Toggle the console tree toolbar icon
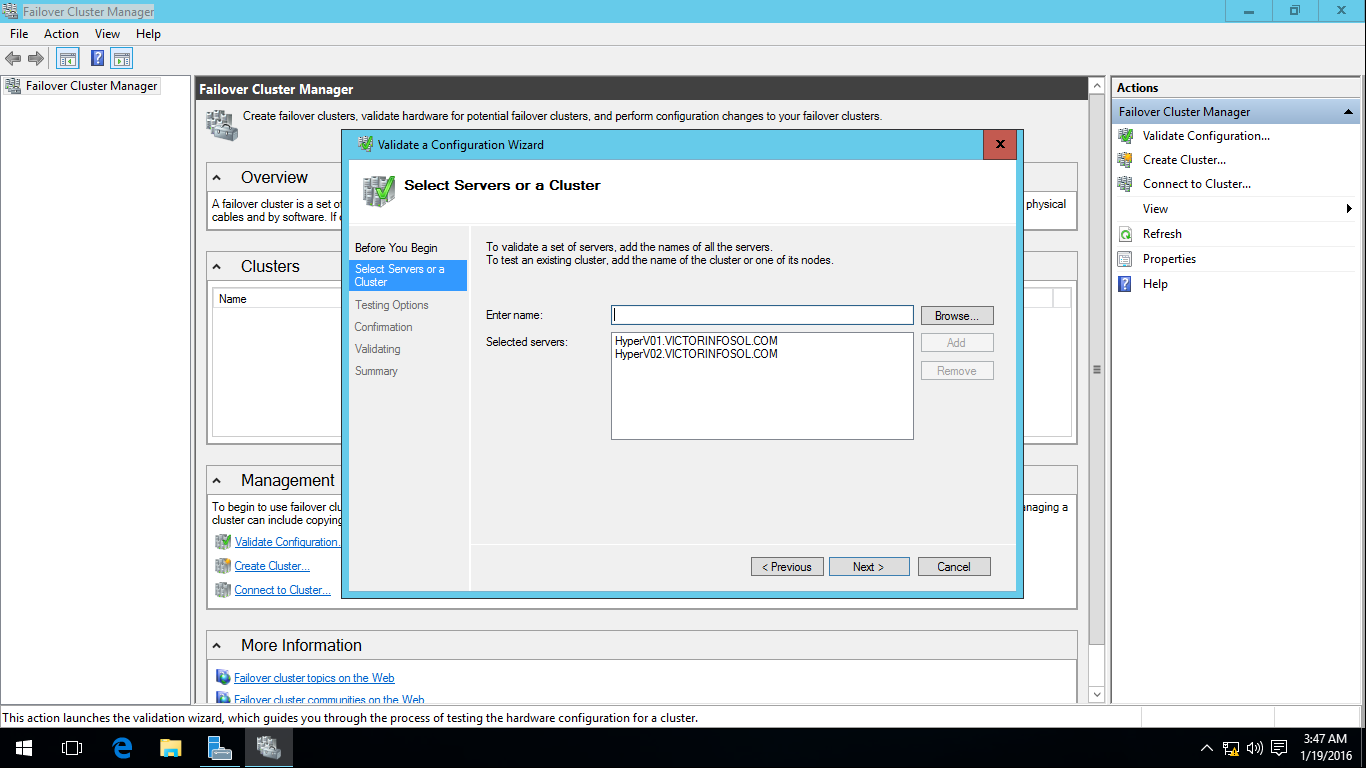This screenshot has width=1366, height=768. (67, 59)
